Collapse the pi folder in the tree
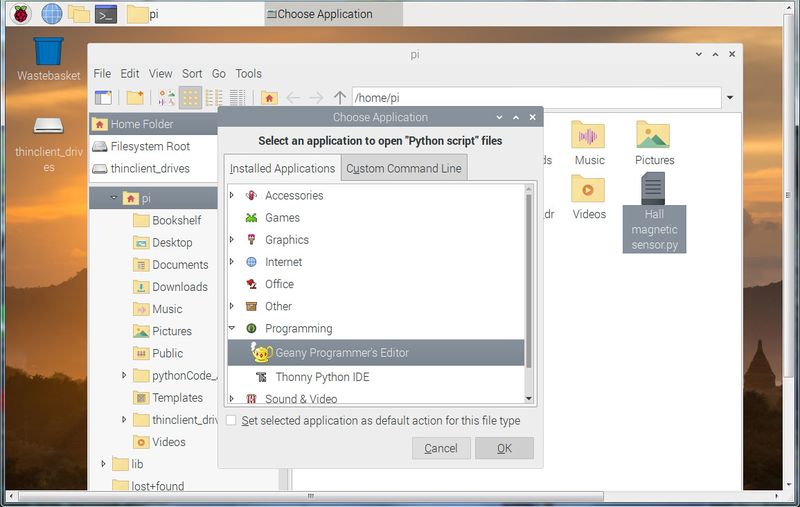Image resolution: width=800 pixels, height=507 pixels. pos(113,198)
